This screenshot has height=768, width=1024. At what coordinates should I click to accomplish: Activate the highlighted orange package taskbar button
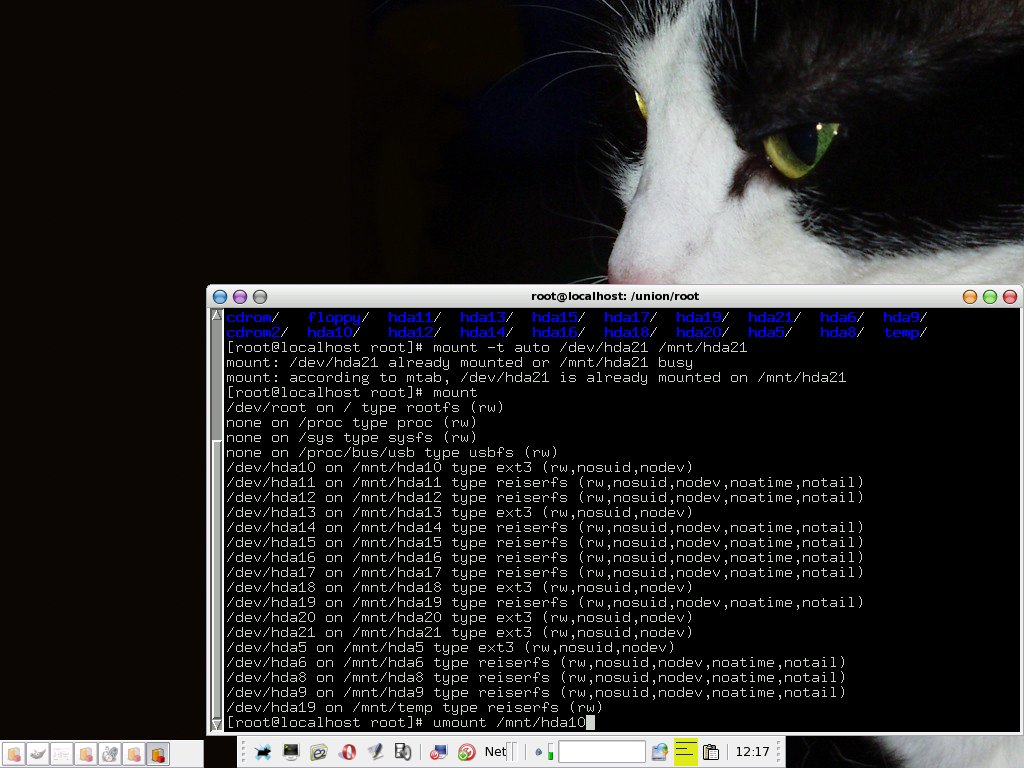click(x=157, y=754)
